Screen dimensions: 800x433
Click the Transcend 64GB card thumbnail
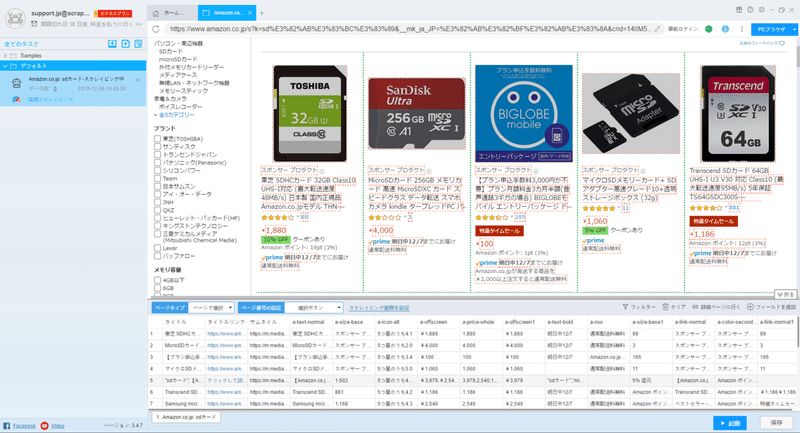[738, 114]
